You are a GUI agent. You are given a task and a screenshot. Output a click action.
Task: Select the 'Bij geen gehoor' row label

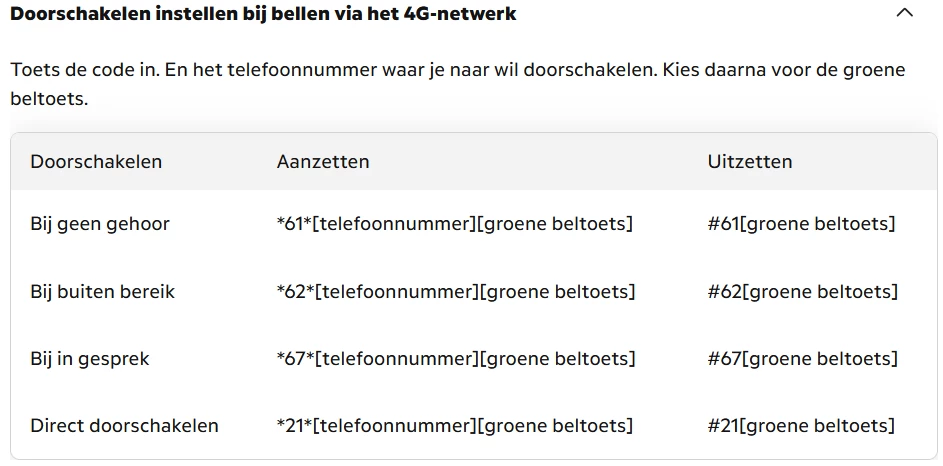[x=100, y=224]
